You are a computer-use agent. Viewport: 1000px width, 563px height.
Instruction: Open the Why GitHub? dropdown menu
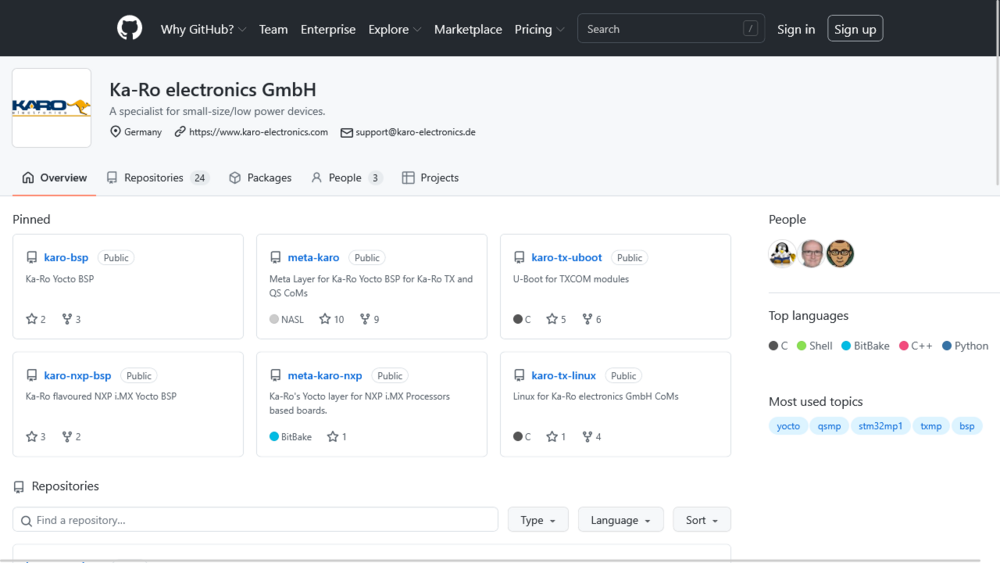tap(203, 29)
